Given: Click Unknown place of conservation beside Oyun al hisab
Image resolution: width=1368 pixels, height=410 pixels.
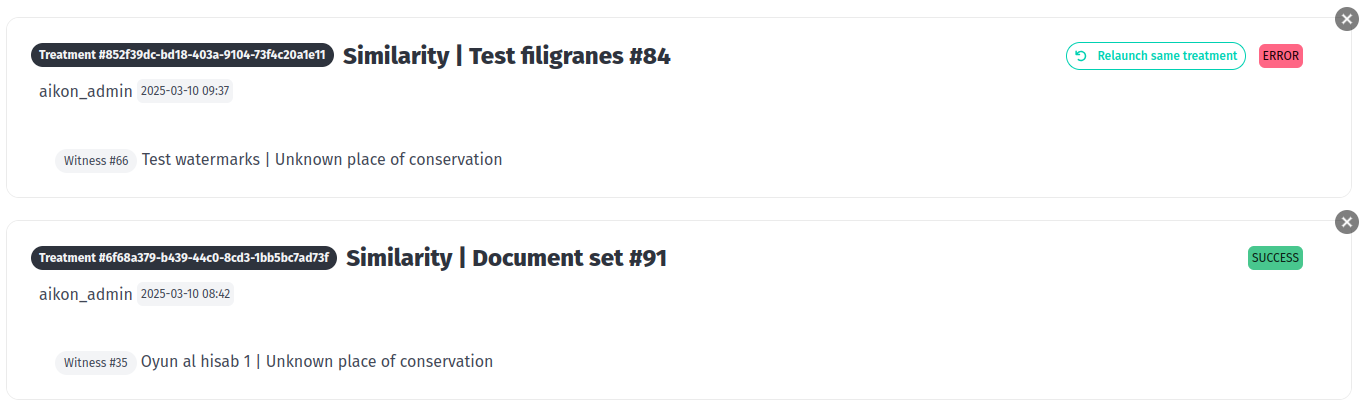Looking at the screenshot, I should pos(379,361).
